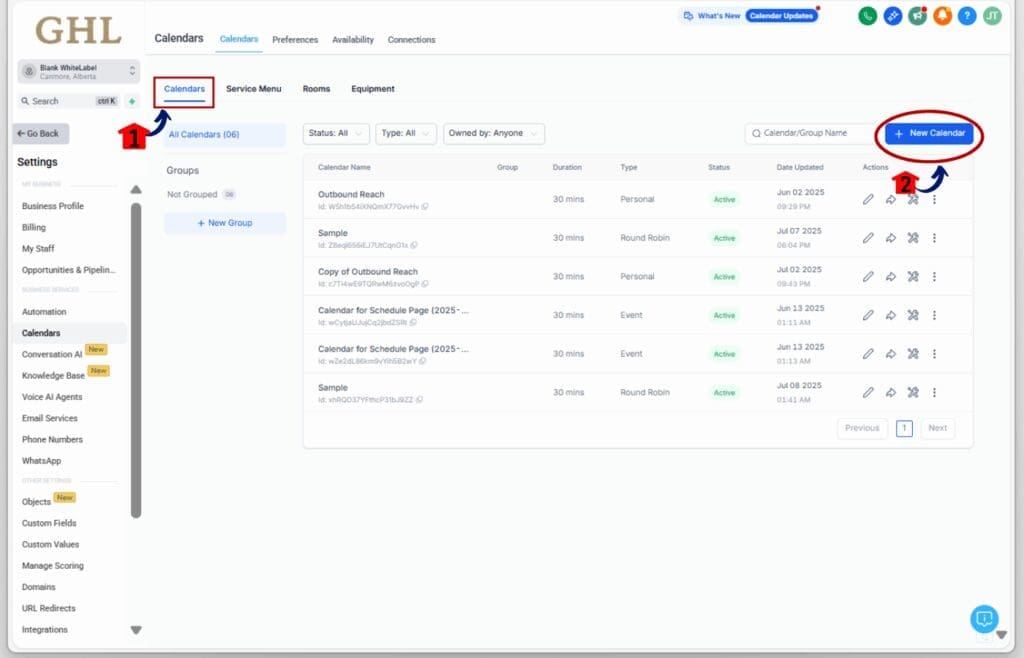Click the Next pagination button
This screenshot has height=658, width=1024.
point(937,428)
